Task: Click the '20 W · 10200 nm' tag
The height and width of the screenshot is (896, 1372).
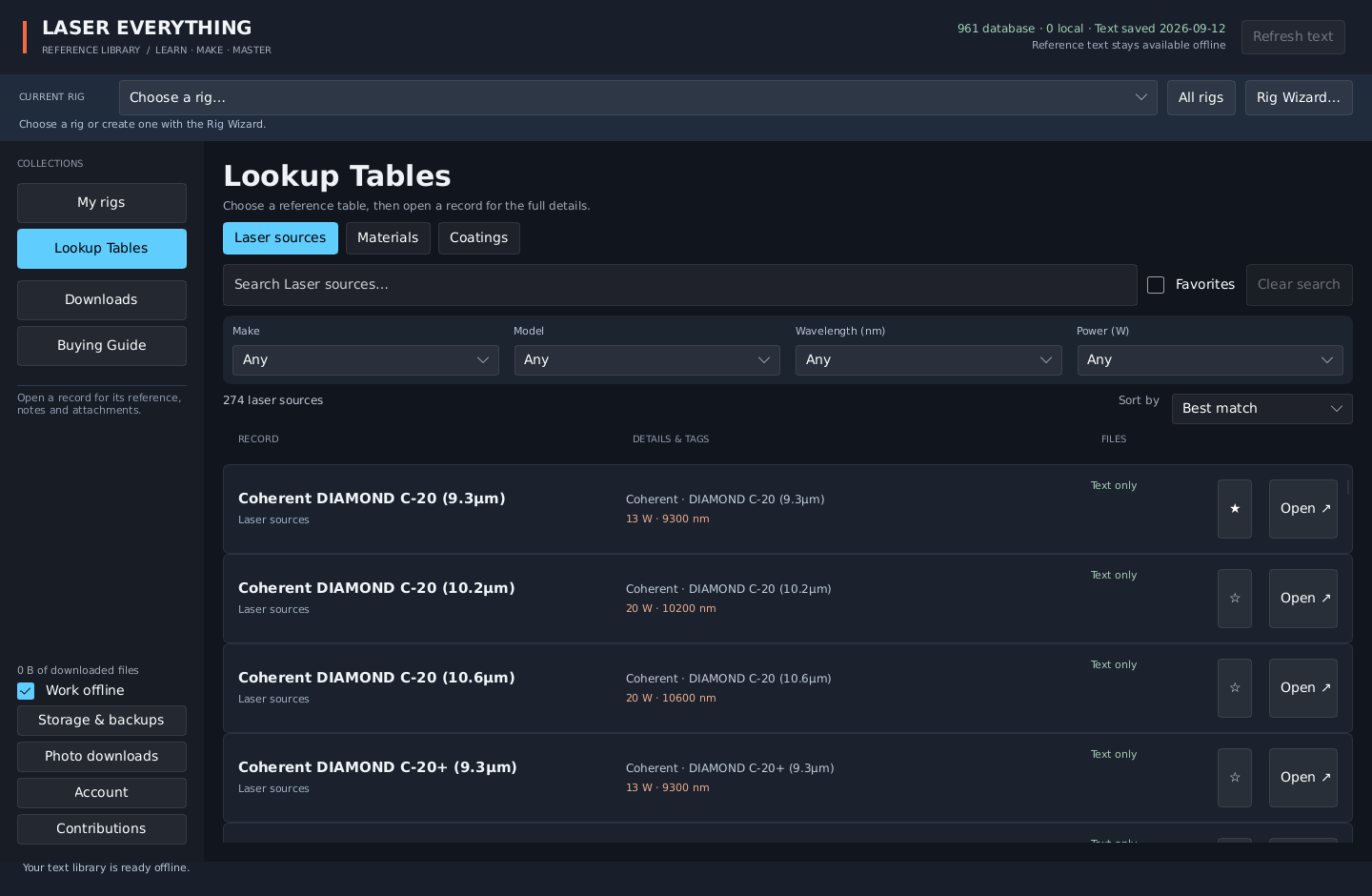Action: (x=671, y=609)
